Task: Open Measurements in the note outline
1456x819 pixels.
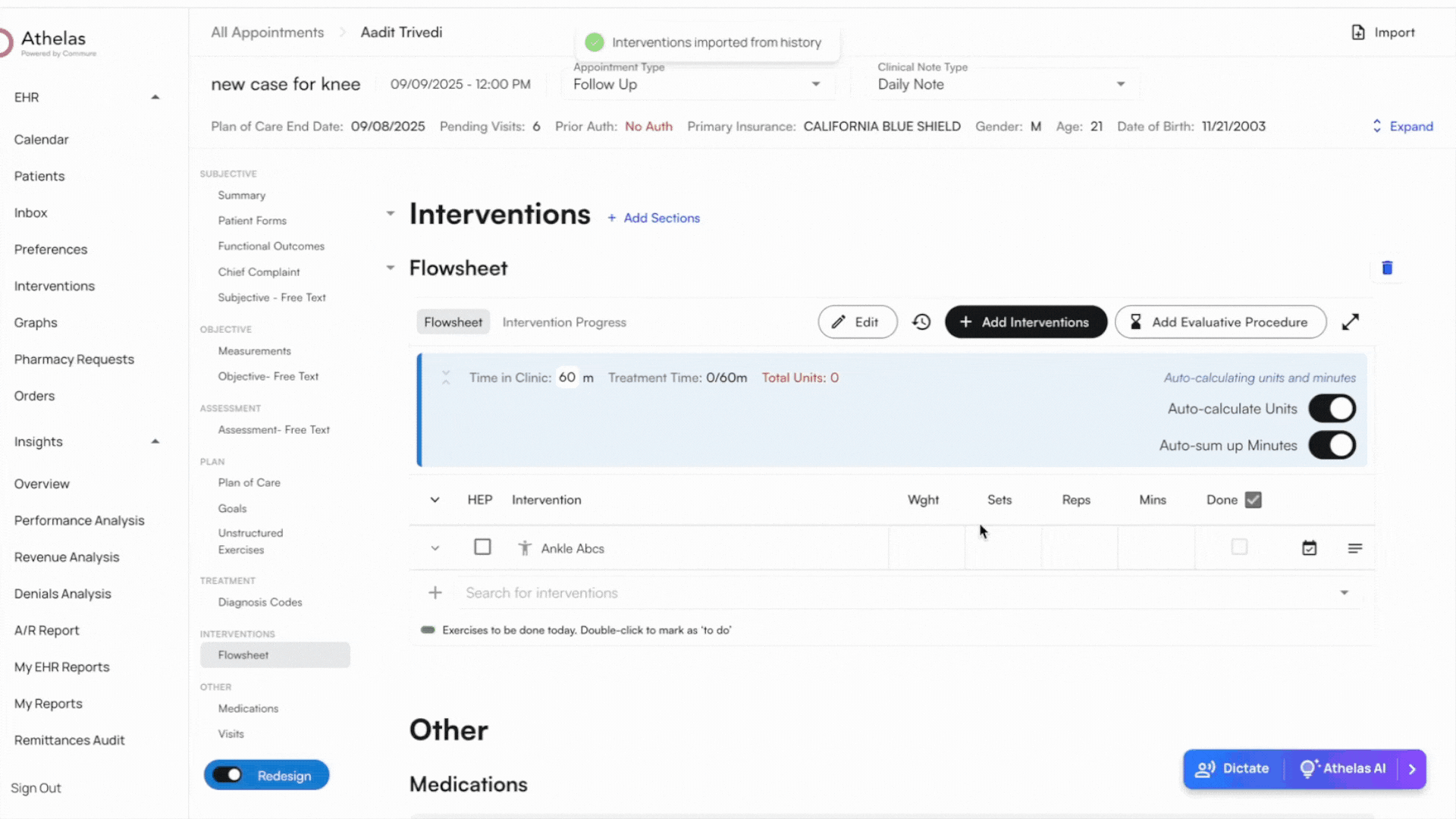Action: click(x=254, y=351)
